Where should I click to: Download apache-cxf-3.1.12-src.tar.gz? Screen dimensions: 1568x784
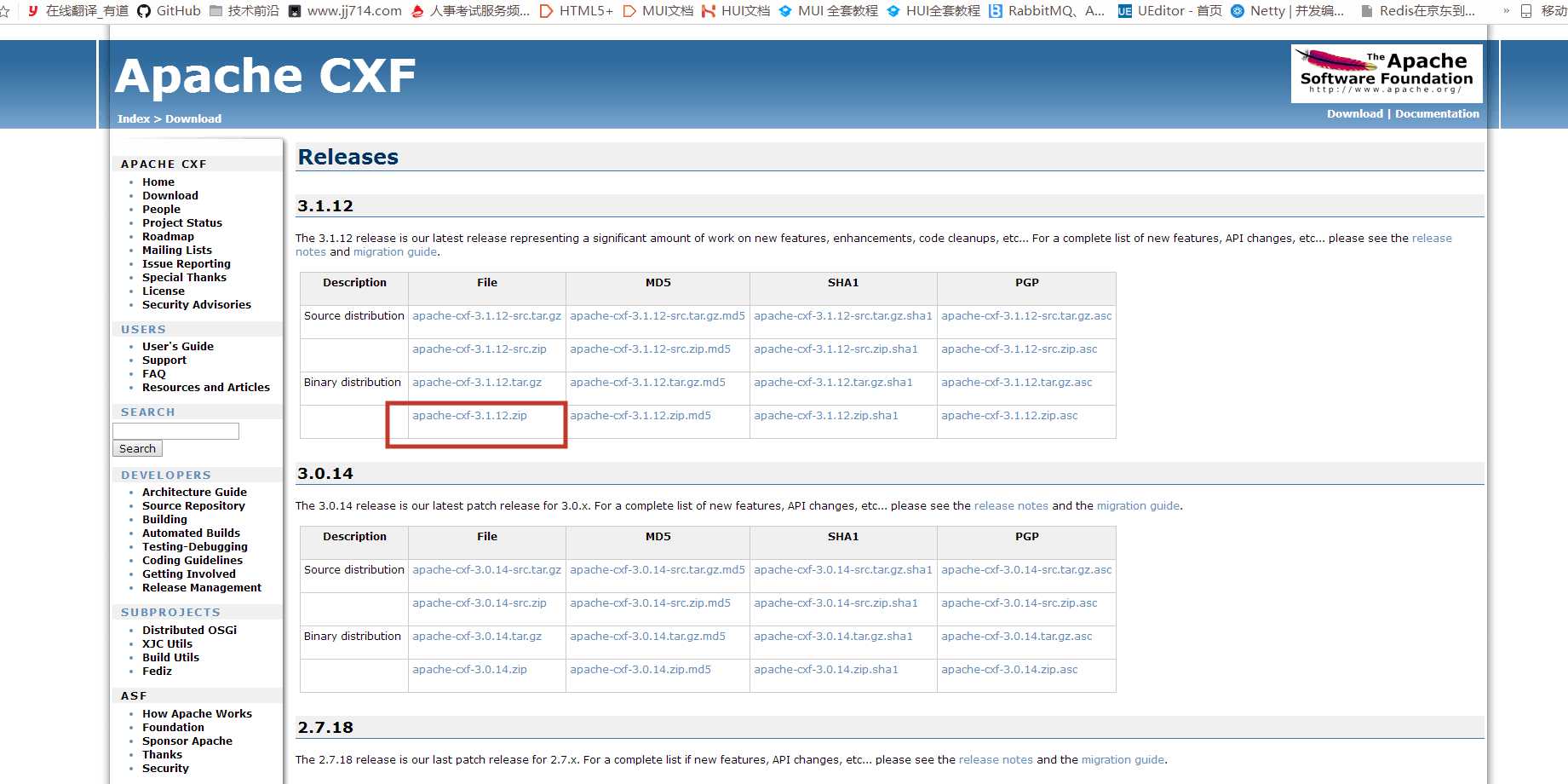(487, 315)
